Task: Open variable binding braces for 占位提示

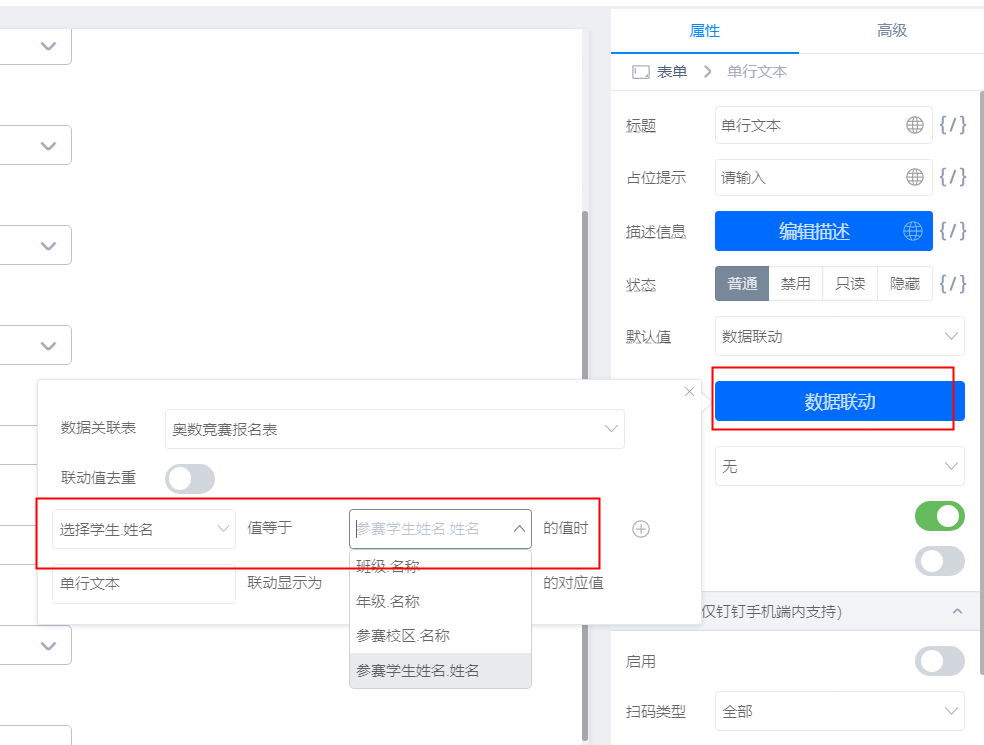Action: [952, 177]
